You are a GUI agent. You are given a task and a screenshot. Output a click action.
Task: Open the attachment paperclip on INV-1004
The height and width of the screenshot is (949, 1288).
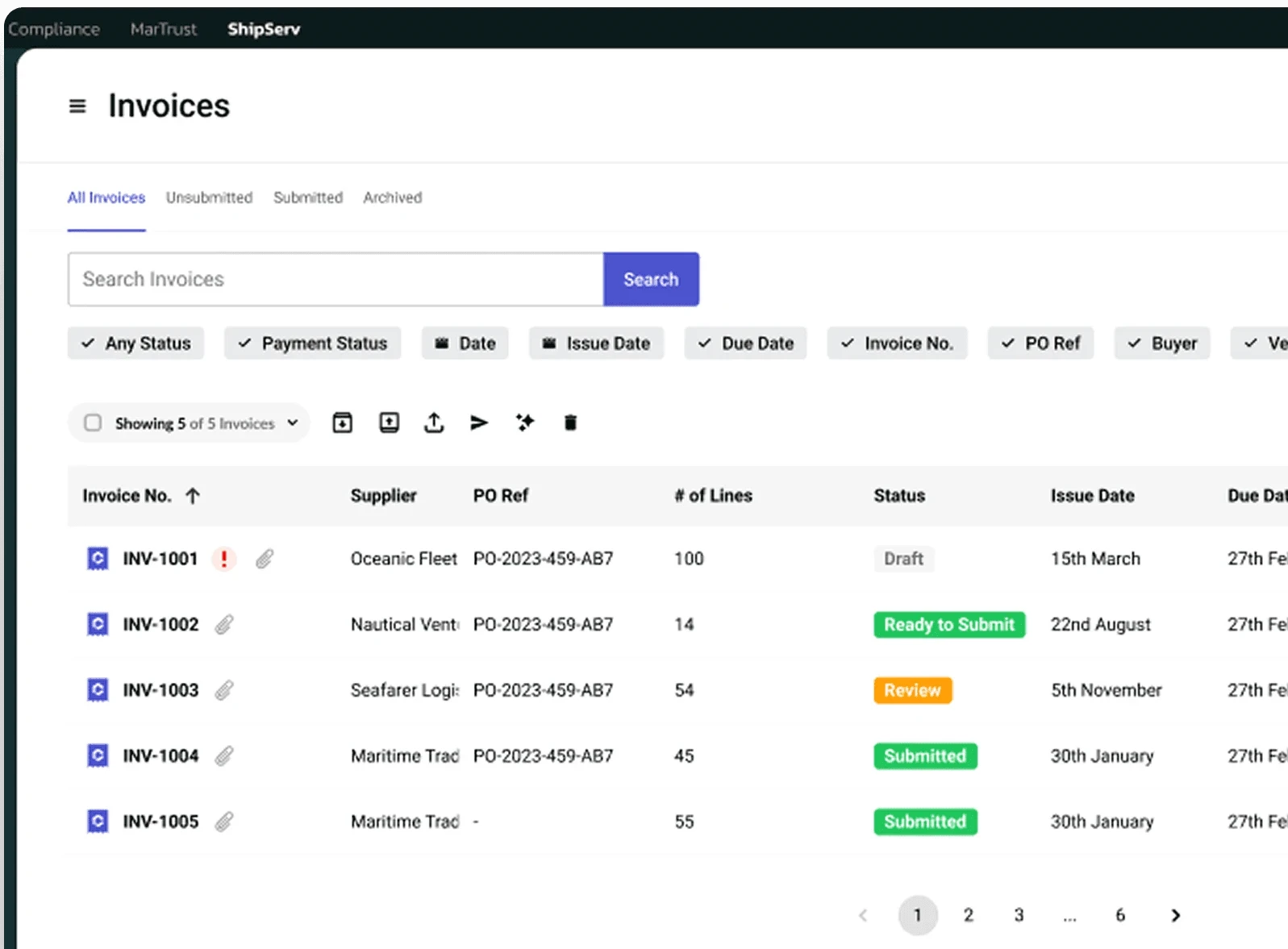(224, 755)
